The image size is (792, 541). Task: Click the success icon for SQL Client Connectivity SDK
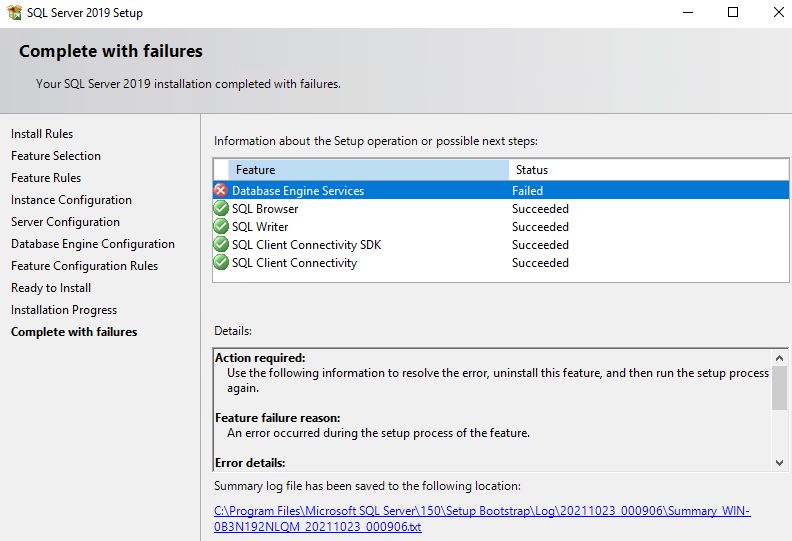tap(221, 245)
